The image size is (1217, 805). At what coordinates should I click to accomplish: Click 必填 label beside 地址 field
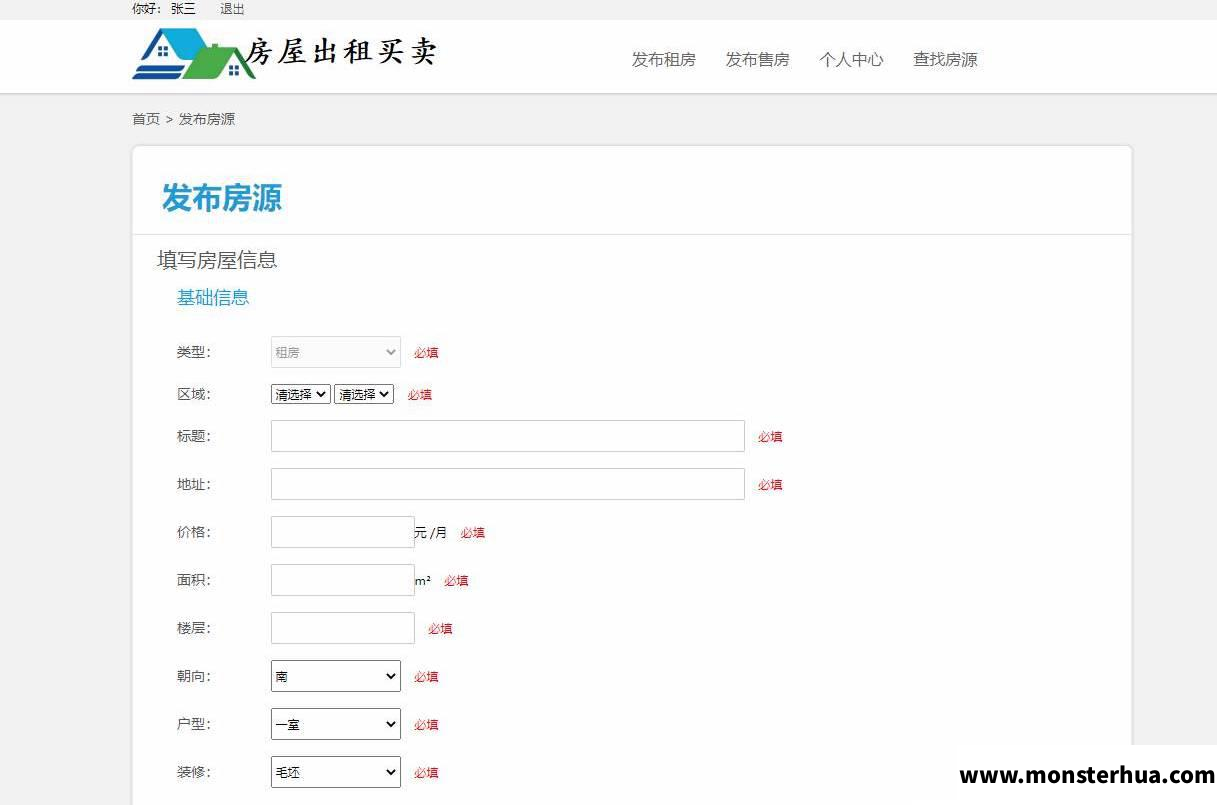tap(770, 485)
